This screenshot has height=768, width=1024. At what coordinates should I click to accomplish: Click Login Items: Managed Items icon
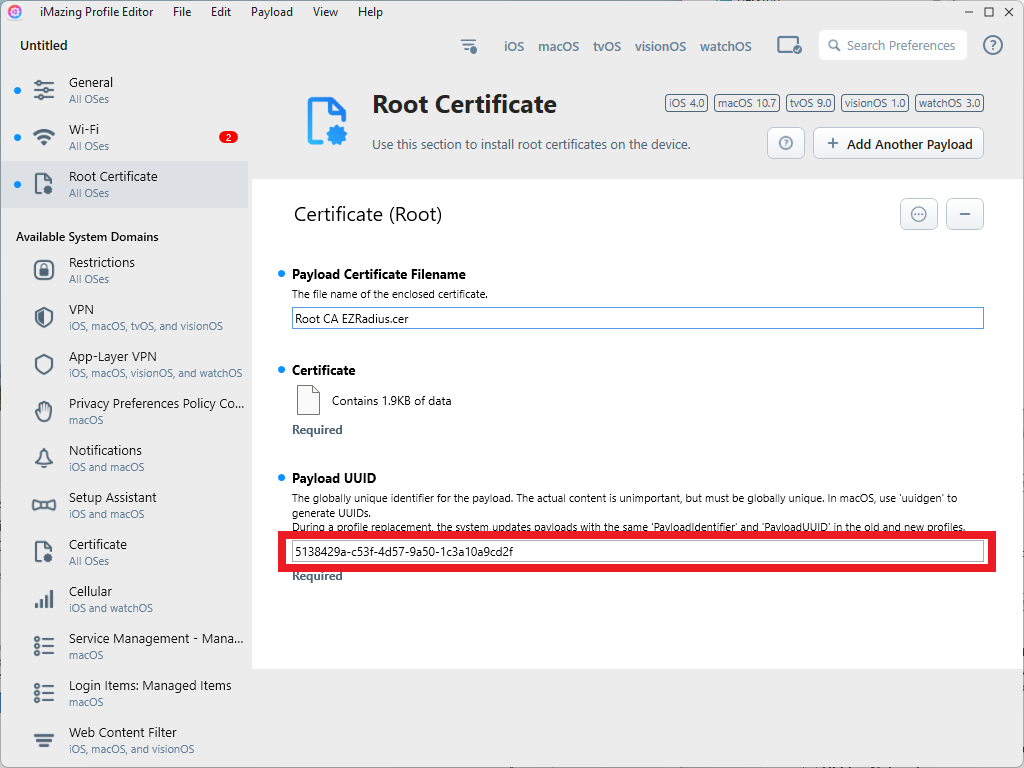tap(44, 694)
